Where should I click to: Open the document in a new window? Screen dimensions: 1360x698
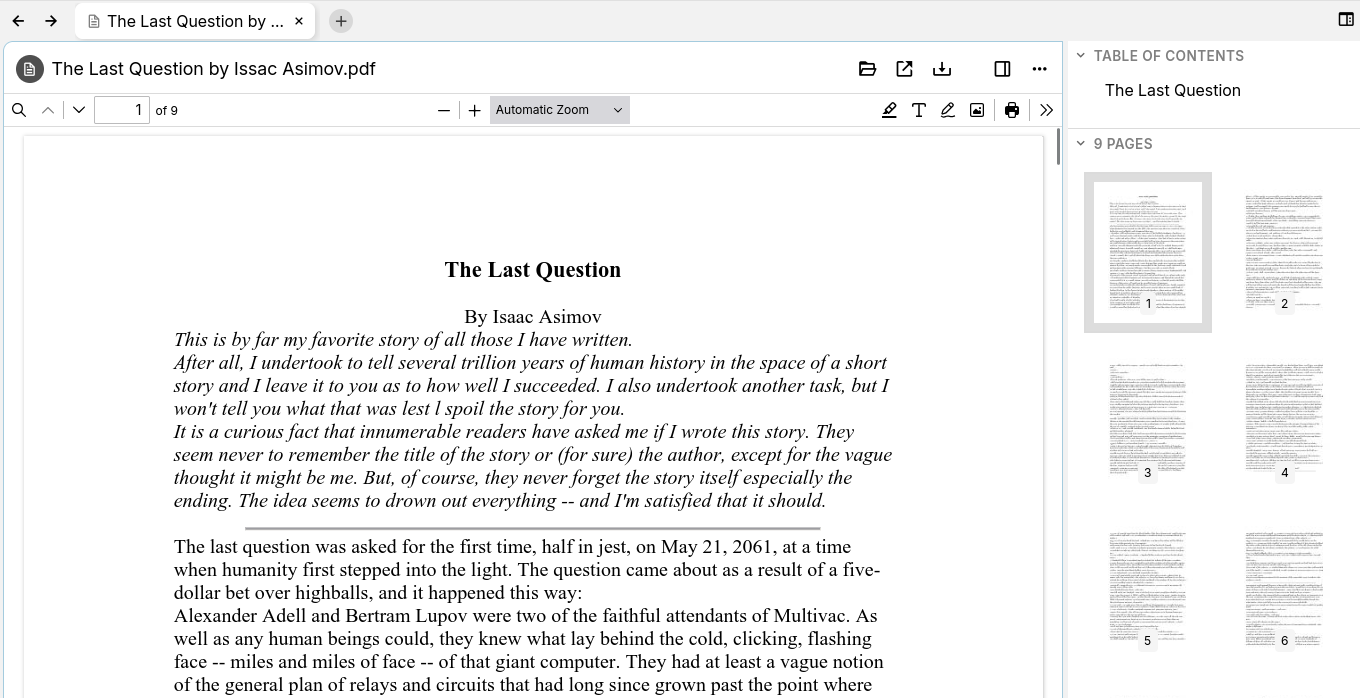point(904,68)
